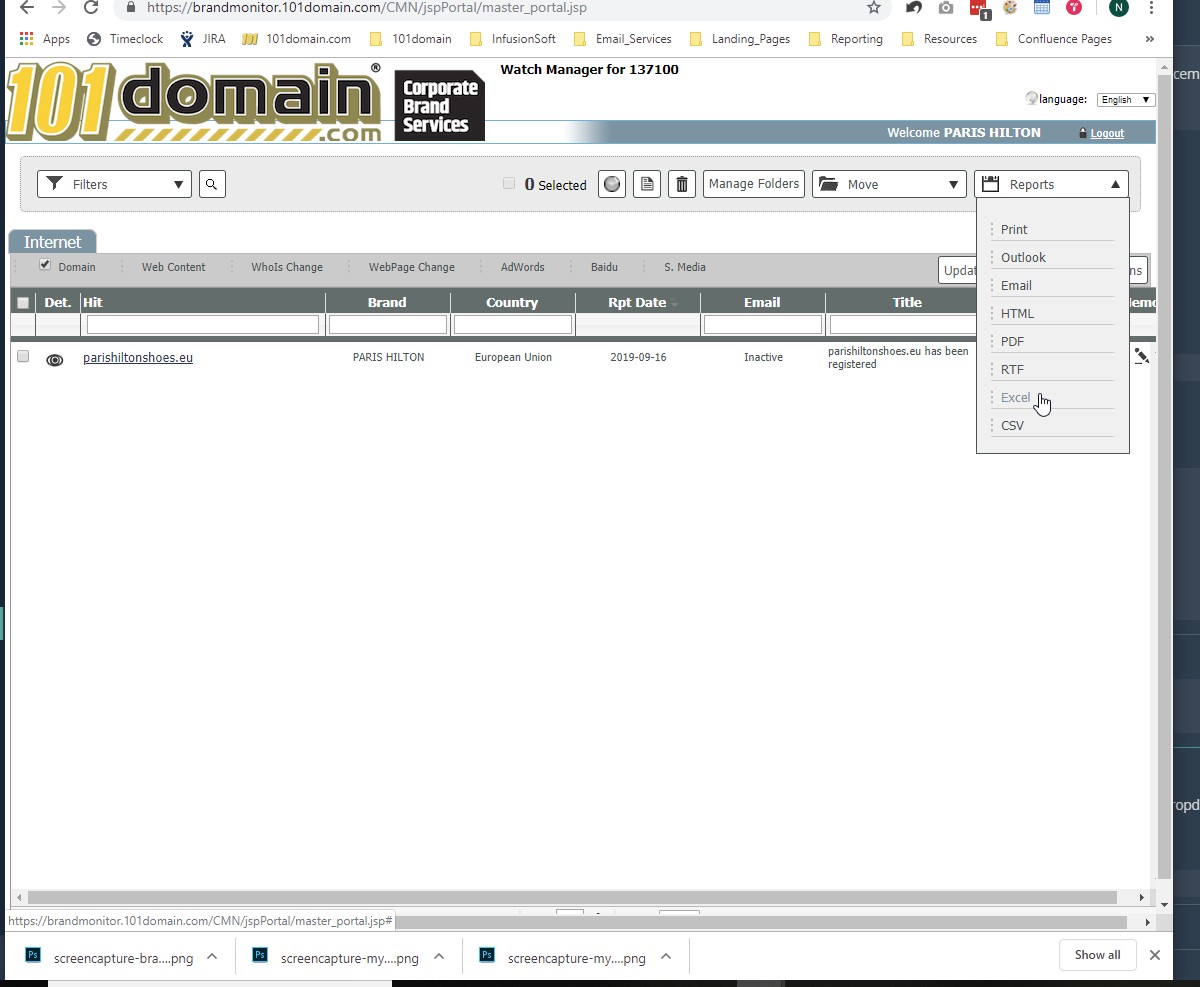Click the document notes icon in toolbar

point(647,184)
